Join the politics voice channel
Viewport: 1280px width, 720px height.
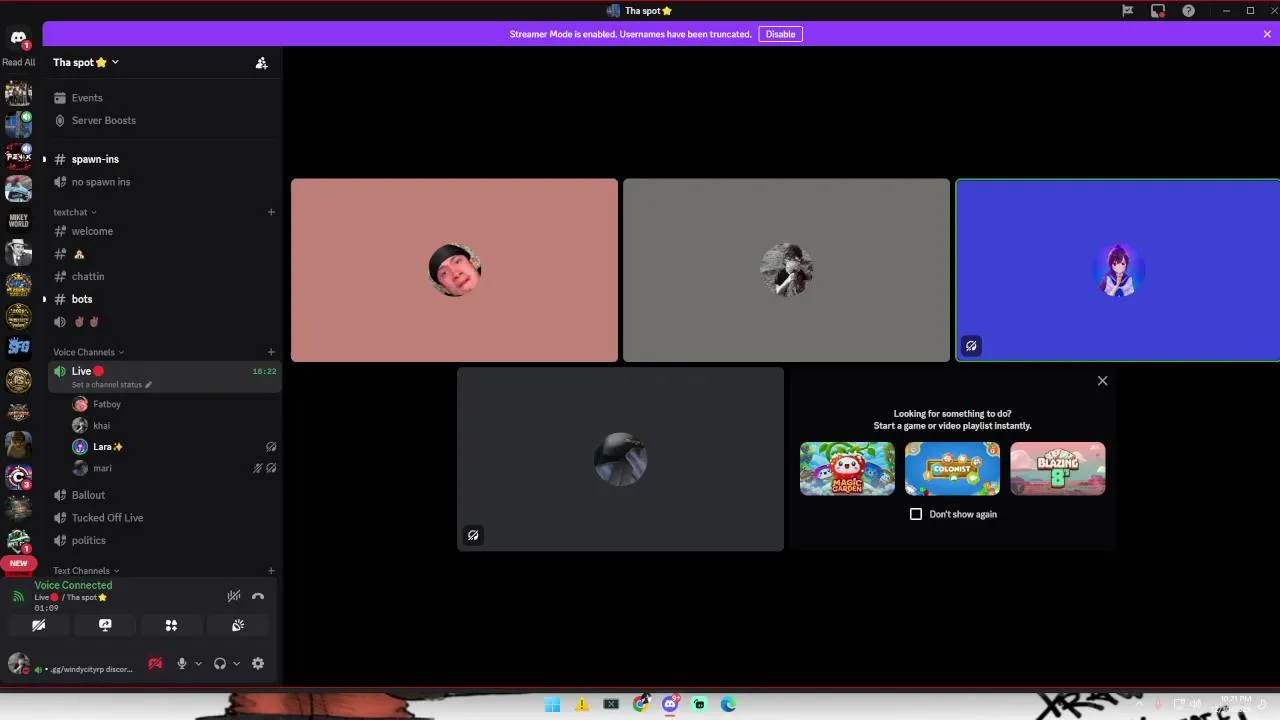point(165,540)
